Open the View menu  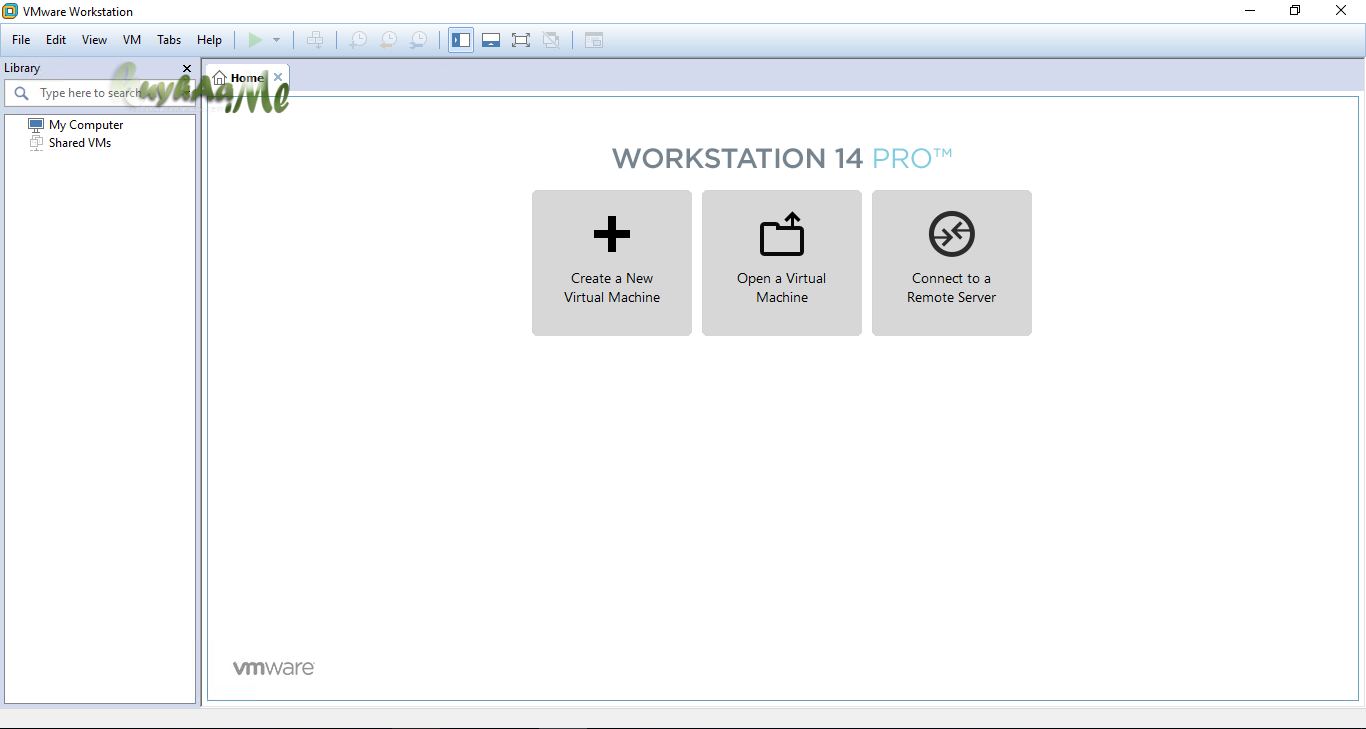coord(95,40)
